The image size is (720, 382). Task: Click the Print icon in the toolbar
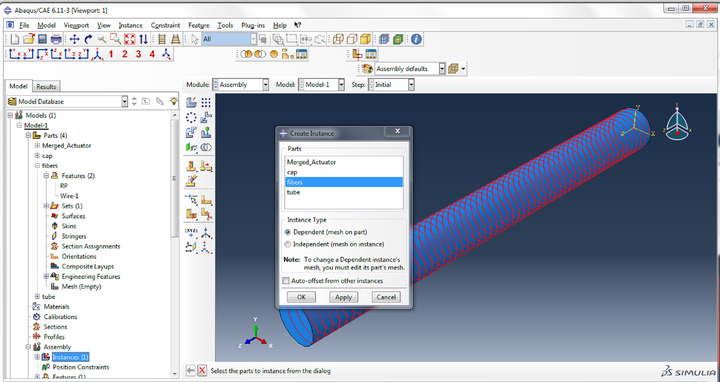click(56, 39)
